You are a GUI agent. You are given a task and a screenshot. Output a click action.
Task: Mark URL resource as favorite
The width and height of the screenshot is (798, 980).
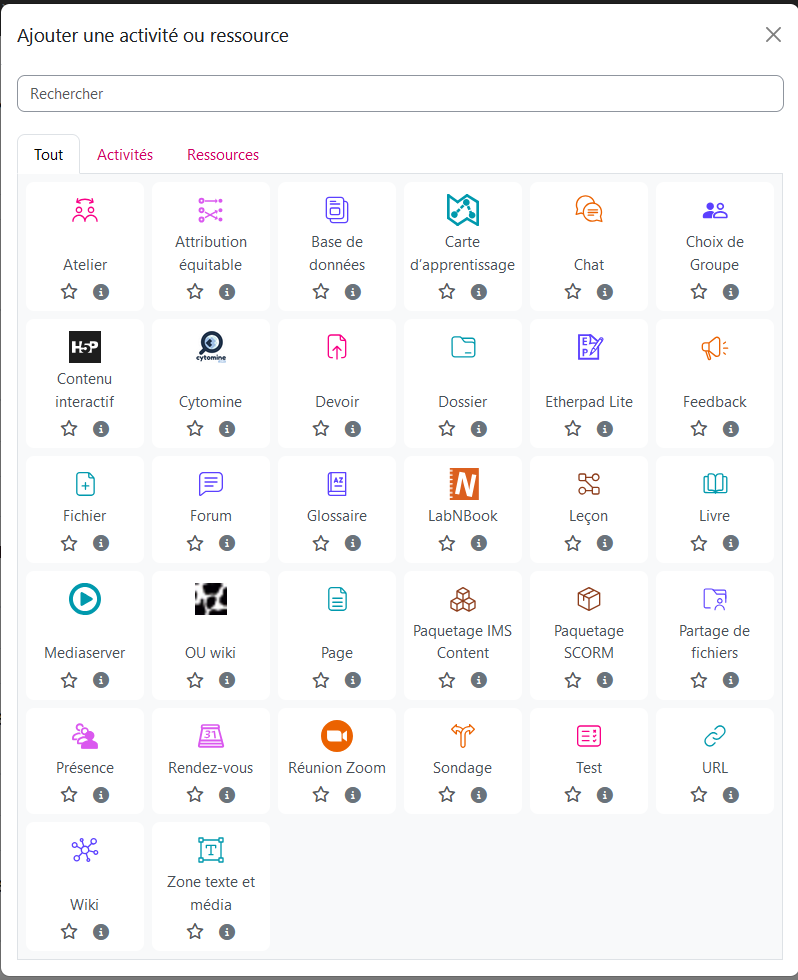(699, 795)
